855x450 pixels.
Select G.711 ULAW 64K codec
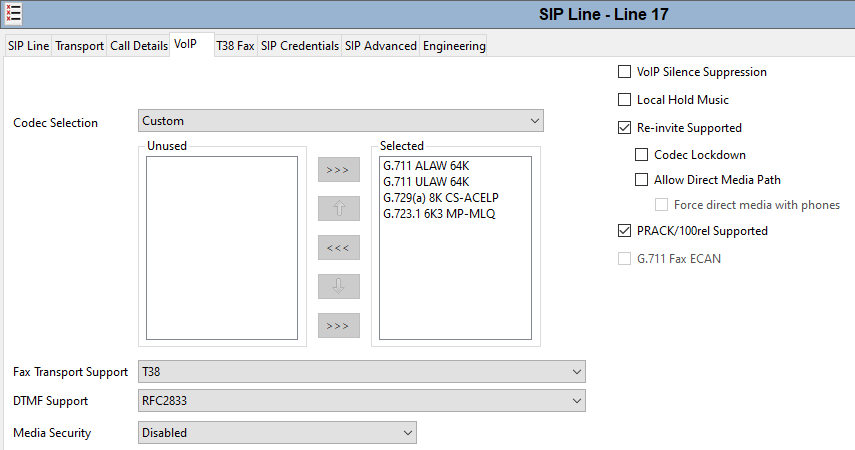[x=426, y=182]
